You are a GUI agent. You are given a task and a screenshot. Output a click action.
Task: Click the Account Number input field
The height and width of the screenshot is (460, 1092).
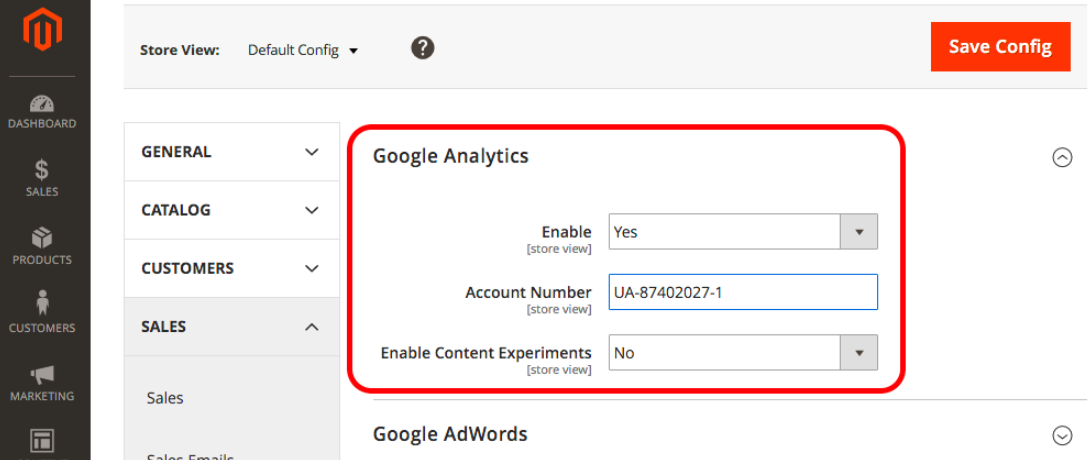pos(743,292)
